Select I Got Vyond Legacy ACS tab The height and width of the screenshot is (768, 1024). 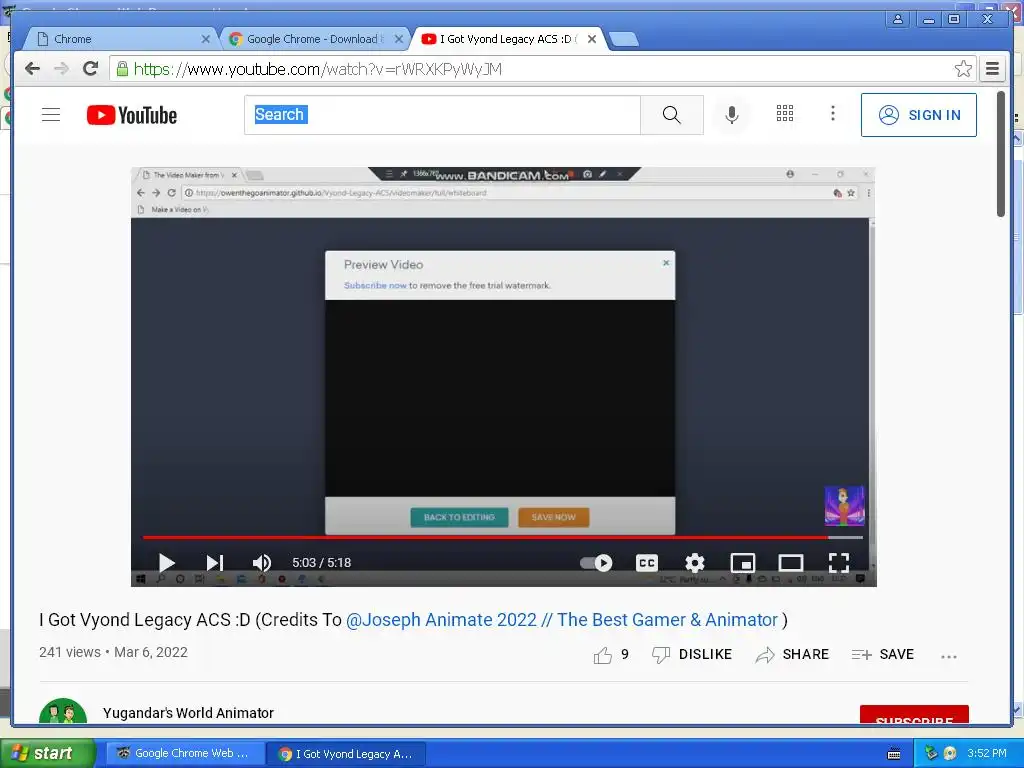point(500,39)
